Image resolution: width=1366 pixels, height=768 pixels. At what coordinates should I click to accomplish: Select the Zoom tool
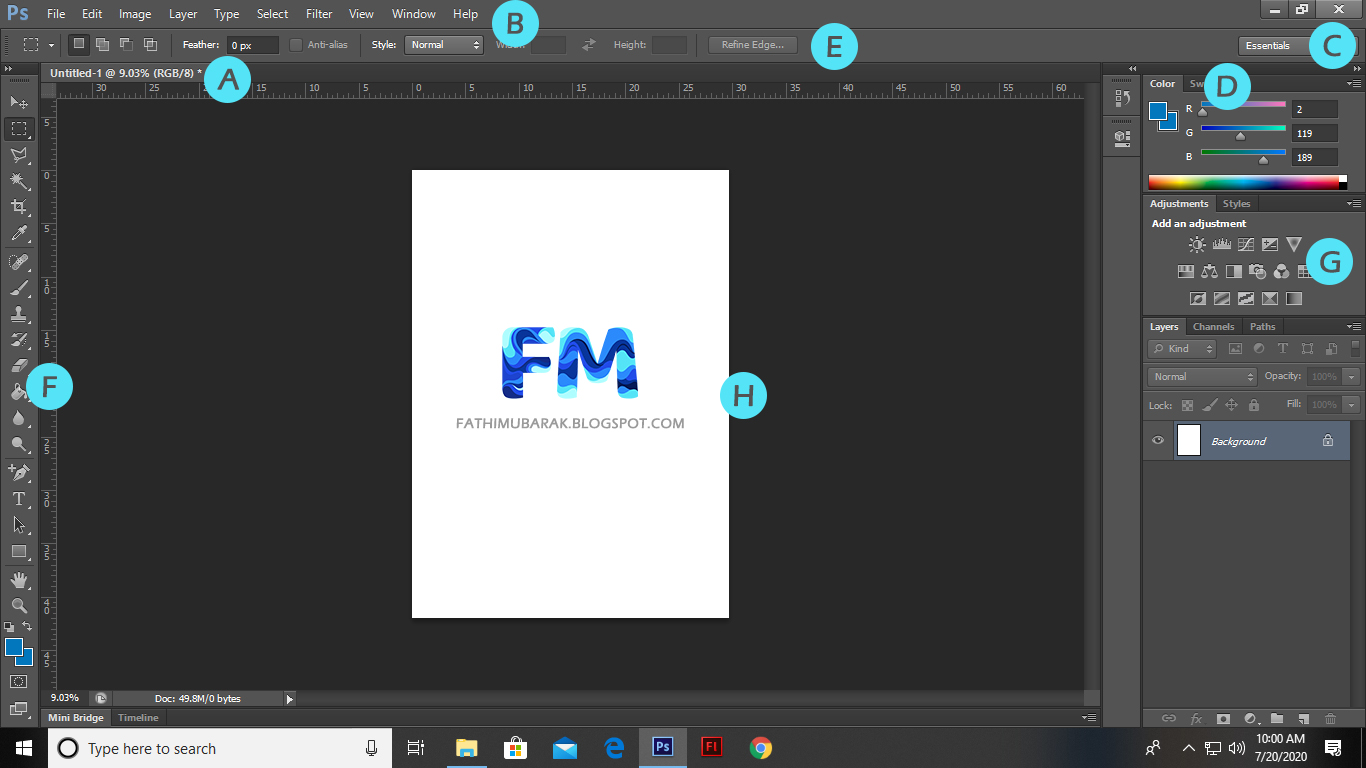(18, 604)
